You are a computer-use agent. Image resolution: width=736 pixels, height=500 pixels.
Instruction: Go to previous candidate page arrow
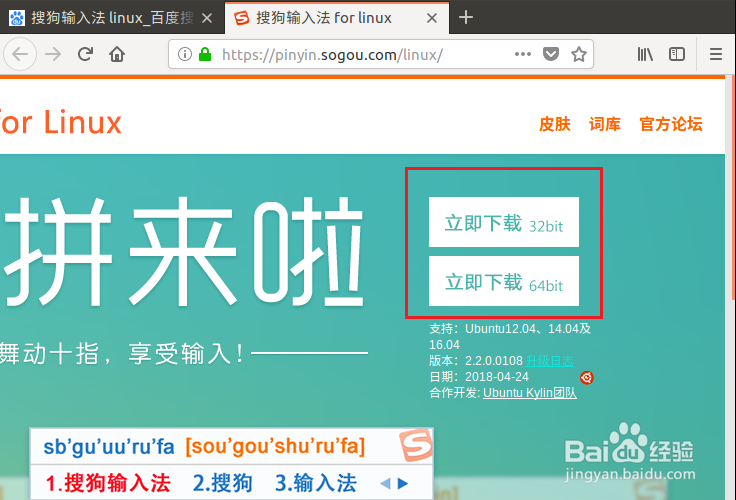pos(385,483)
